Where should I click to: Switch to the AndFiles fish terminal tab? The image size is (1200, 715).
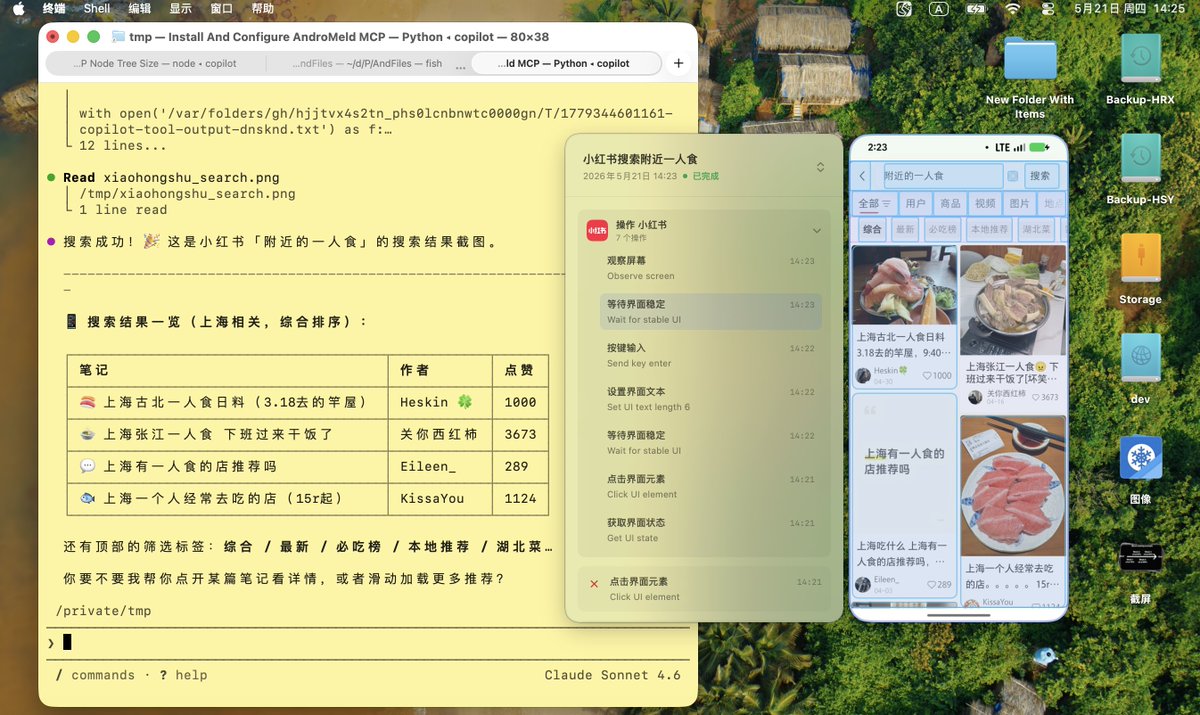[x=367, y=63]
